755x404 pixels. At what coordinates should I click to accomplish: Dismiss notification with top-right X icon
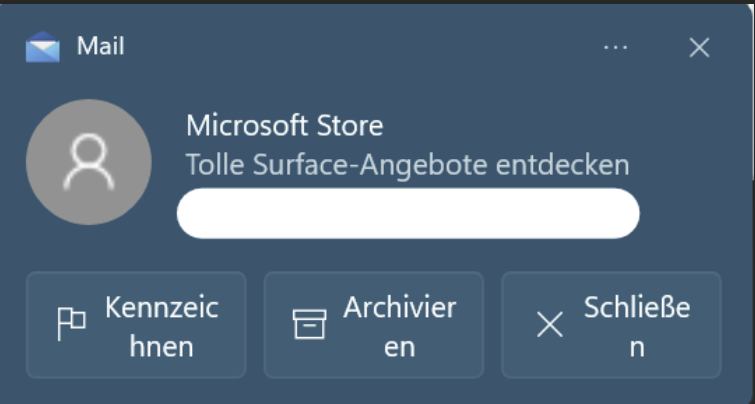pyautogui.click(x=699, y=47)
